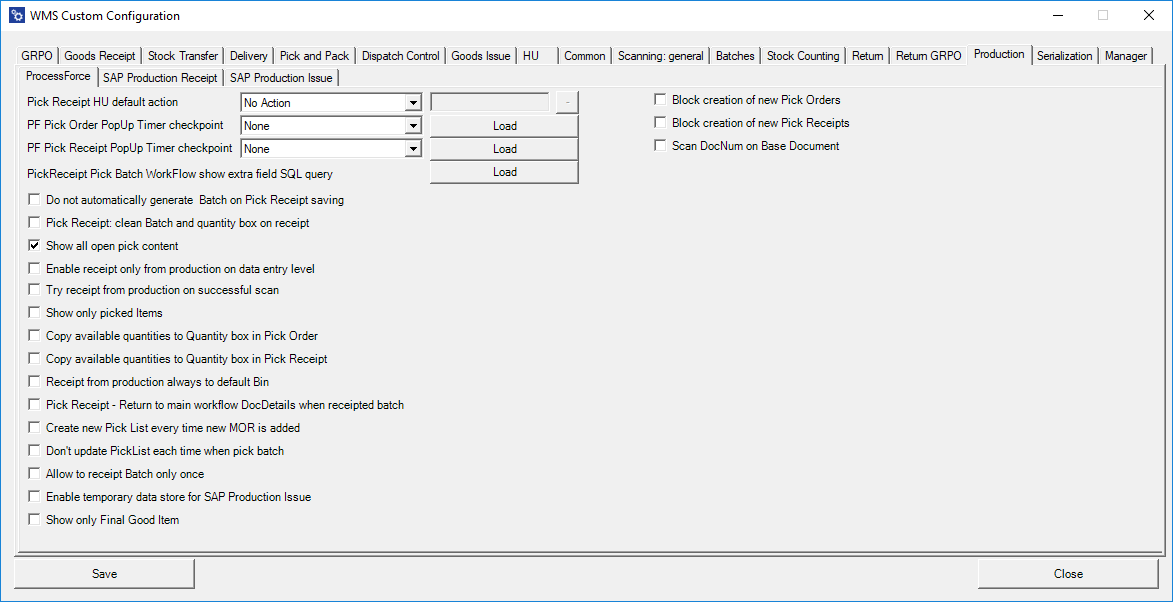The height and width of the screenshot is (602, 1173).
Task: Click the Save button
Action: (104, 573)
